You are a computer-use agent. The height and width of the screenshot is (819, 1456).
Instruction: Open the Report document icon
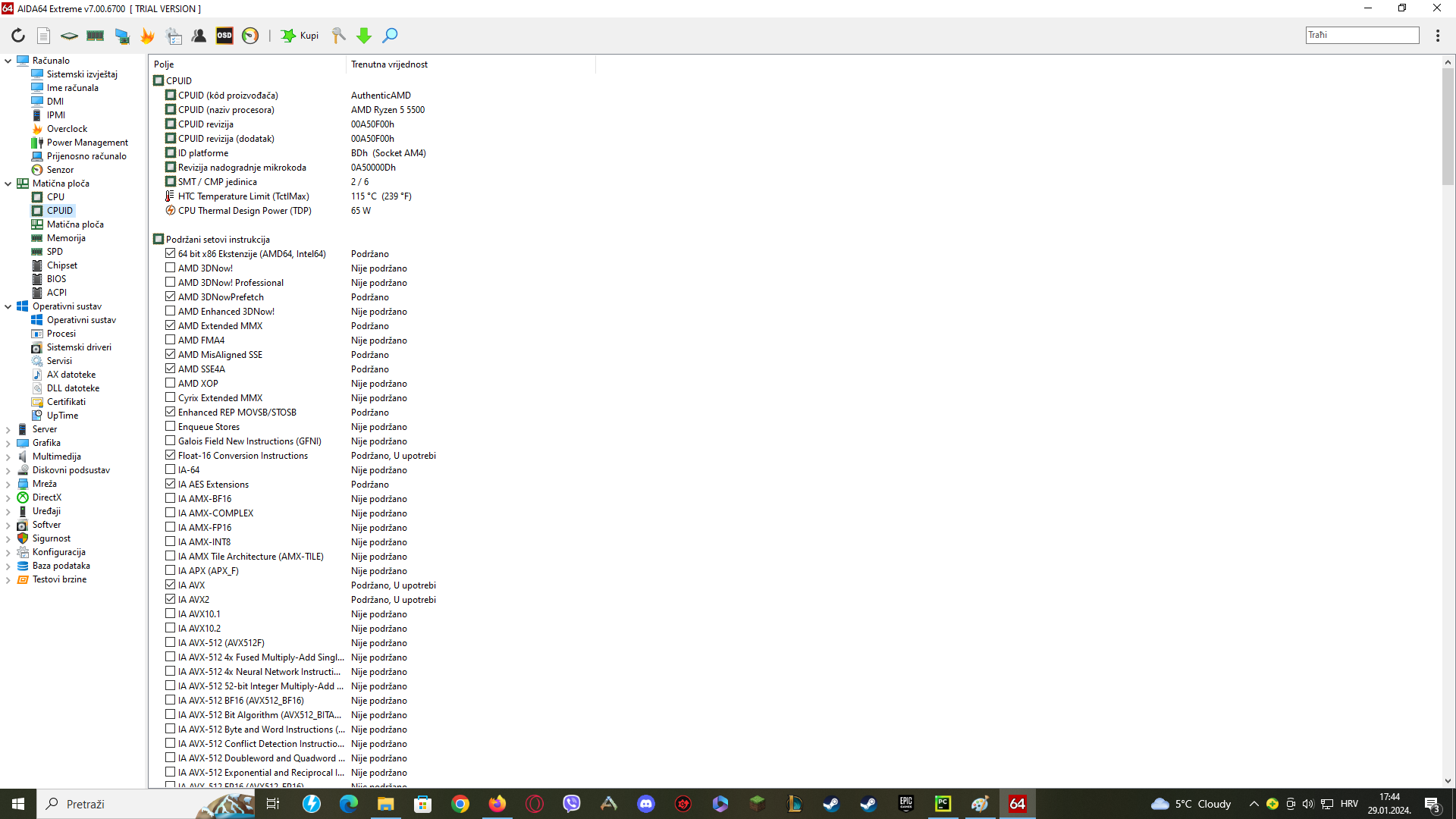point(44,36)
